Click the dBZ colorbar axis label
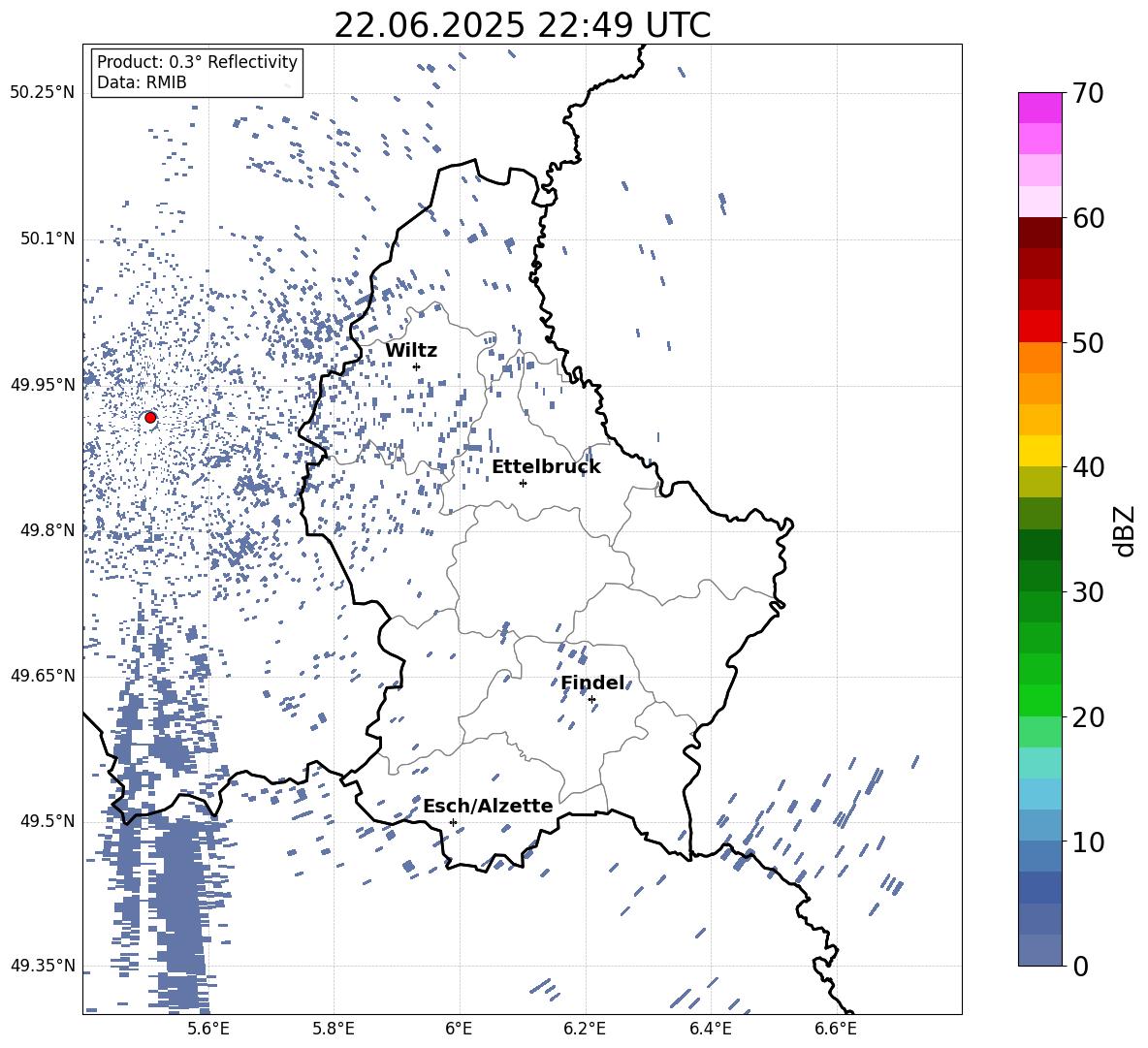 [1126, 530]
